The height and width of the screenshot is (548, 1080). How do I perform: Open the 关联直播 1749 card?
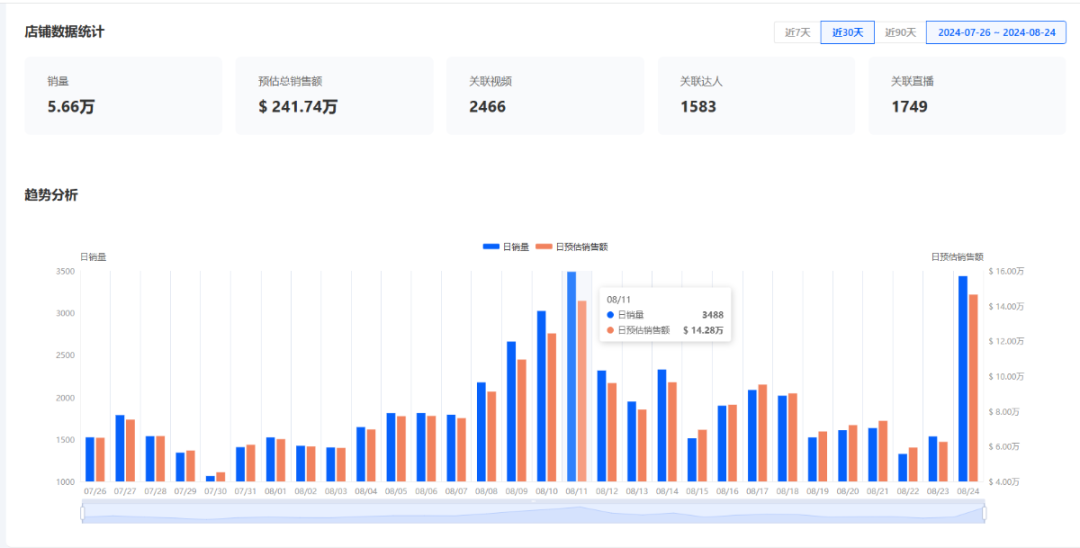pos(967,95)
